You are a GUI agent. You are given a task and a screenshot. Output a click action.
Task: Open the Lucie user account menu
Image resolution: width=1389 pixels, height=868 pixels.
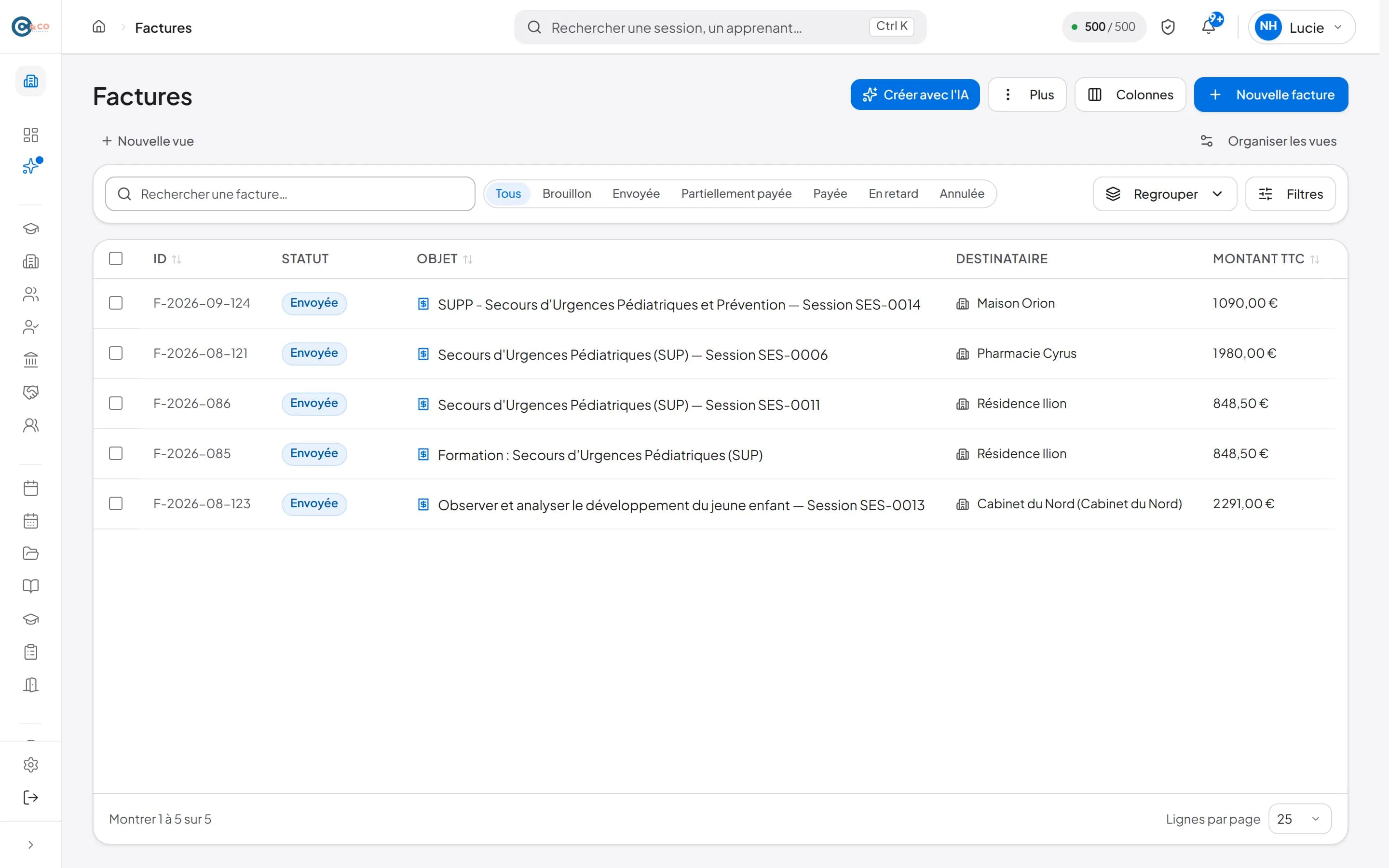1301,27
